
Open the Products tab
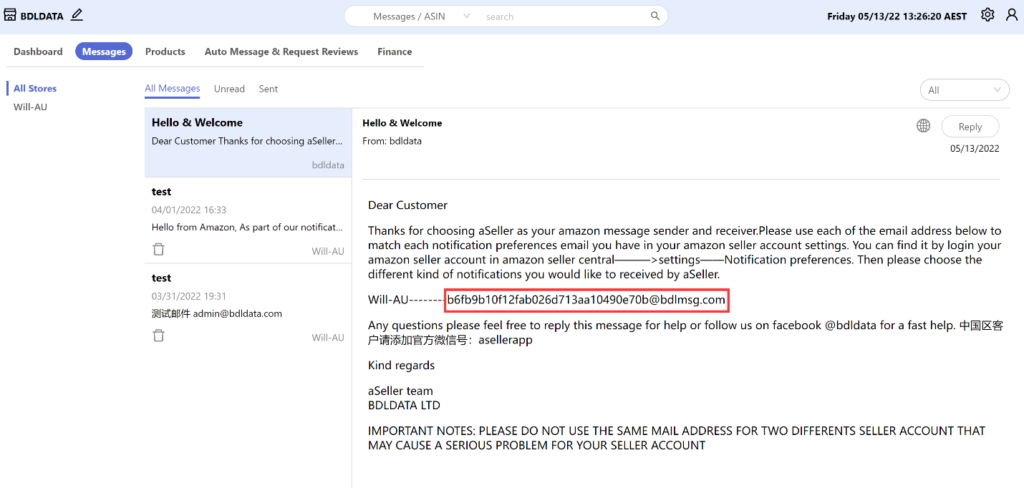coord(165,52)
